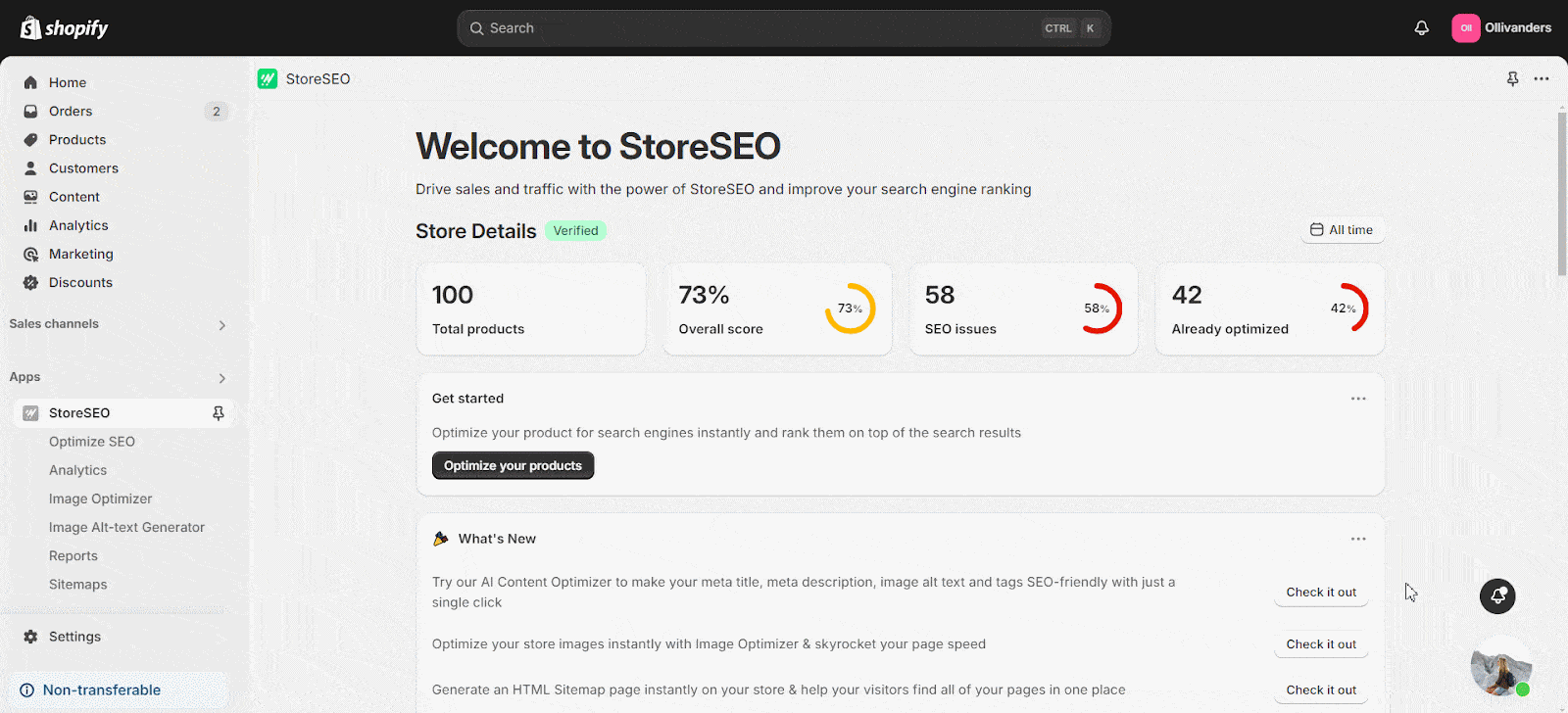The width and height of the screenshot is (1568, 713).
Task: Click the Verified status badge
Action: pos(575,231)
